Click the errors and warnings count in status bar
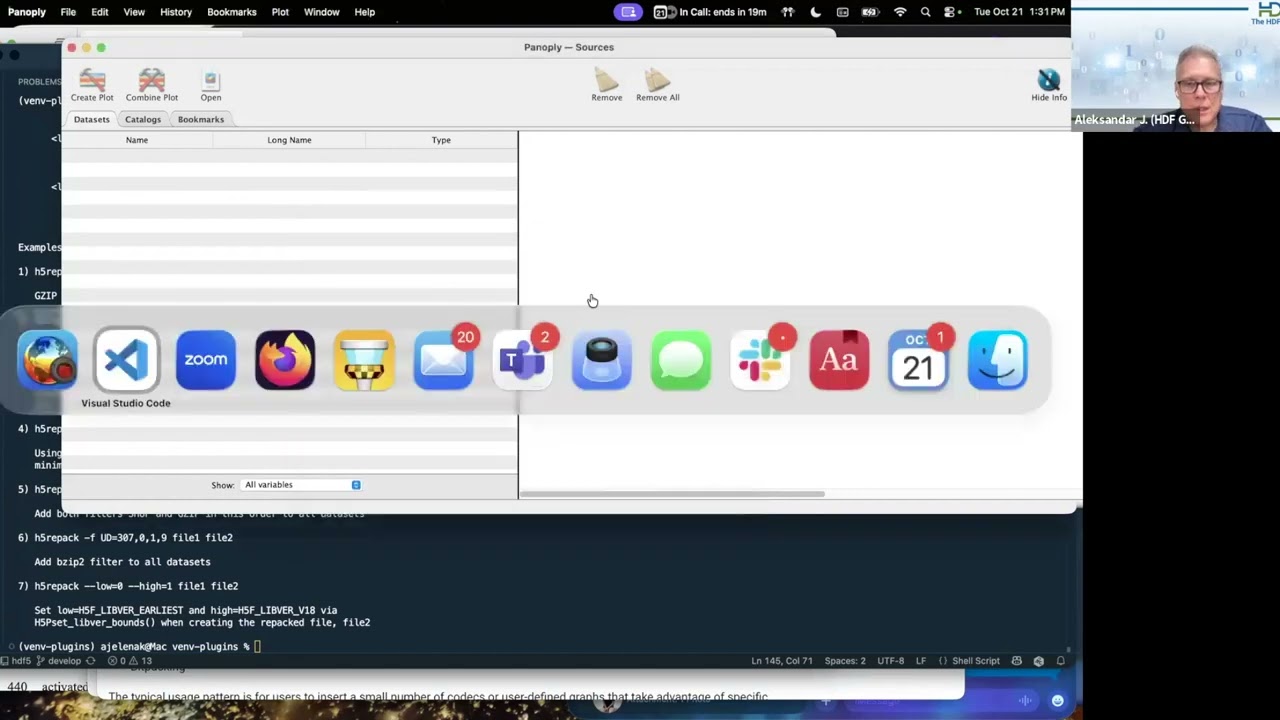The height and width of the screenshot is (720, 1280). point(130,661)
